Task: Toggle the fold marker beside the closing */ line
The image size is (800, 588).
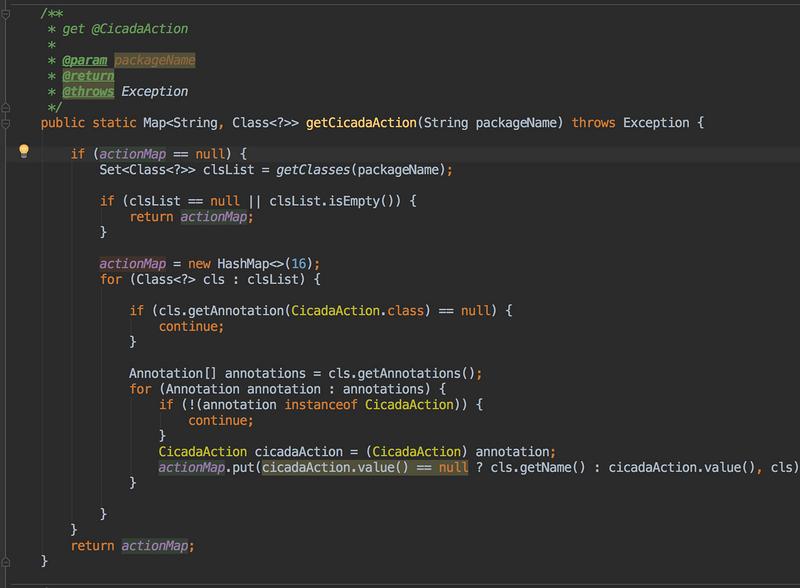Action: (x=6, y=108)
